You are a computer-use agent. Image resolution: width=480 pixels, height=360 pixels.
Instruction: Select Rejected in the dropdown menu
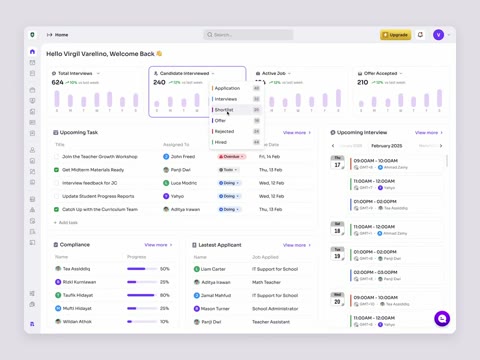pos(236,131)
